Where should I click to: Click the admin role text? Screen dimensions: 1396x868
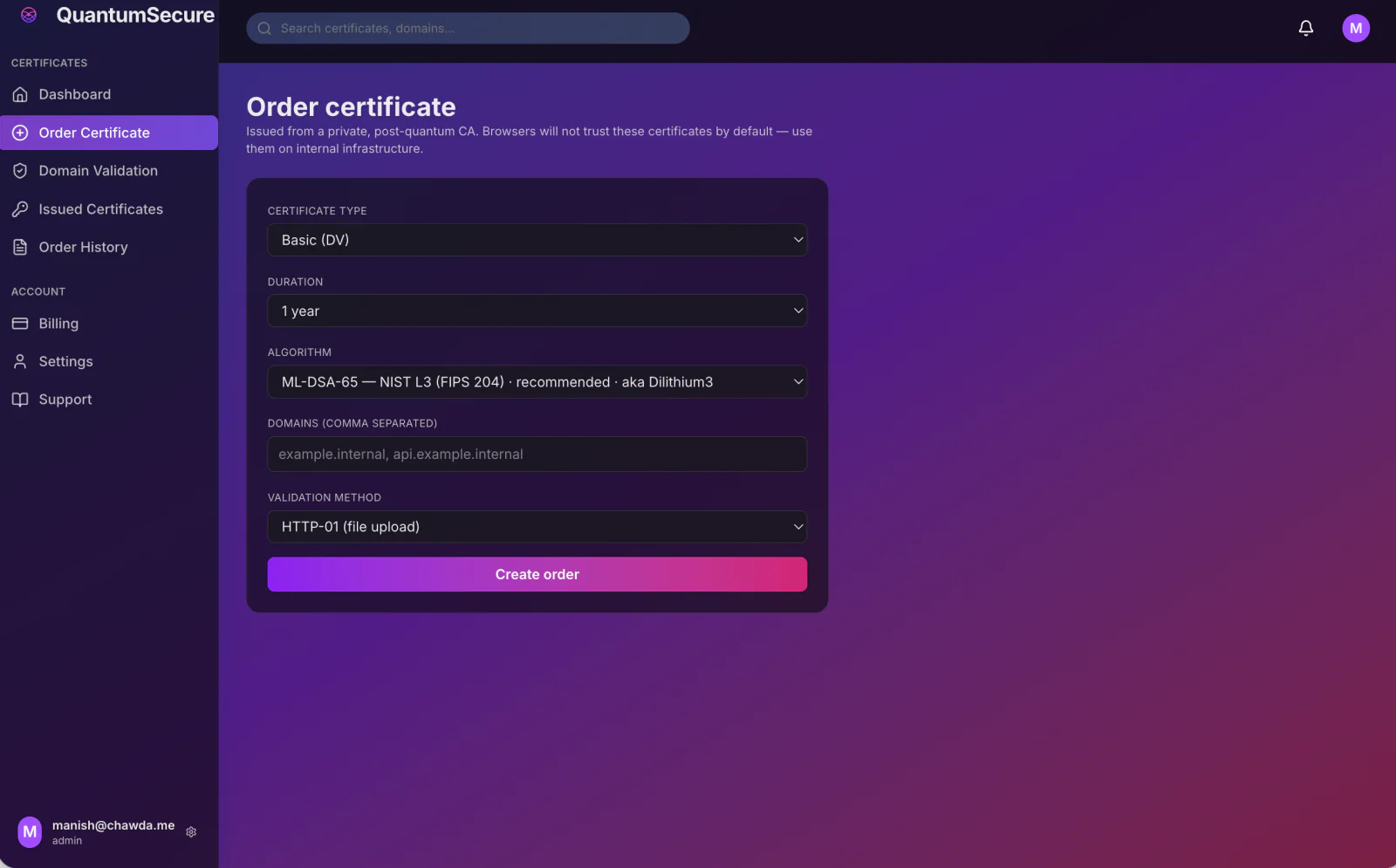[x=67, y=841]
